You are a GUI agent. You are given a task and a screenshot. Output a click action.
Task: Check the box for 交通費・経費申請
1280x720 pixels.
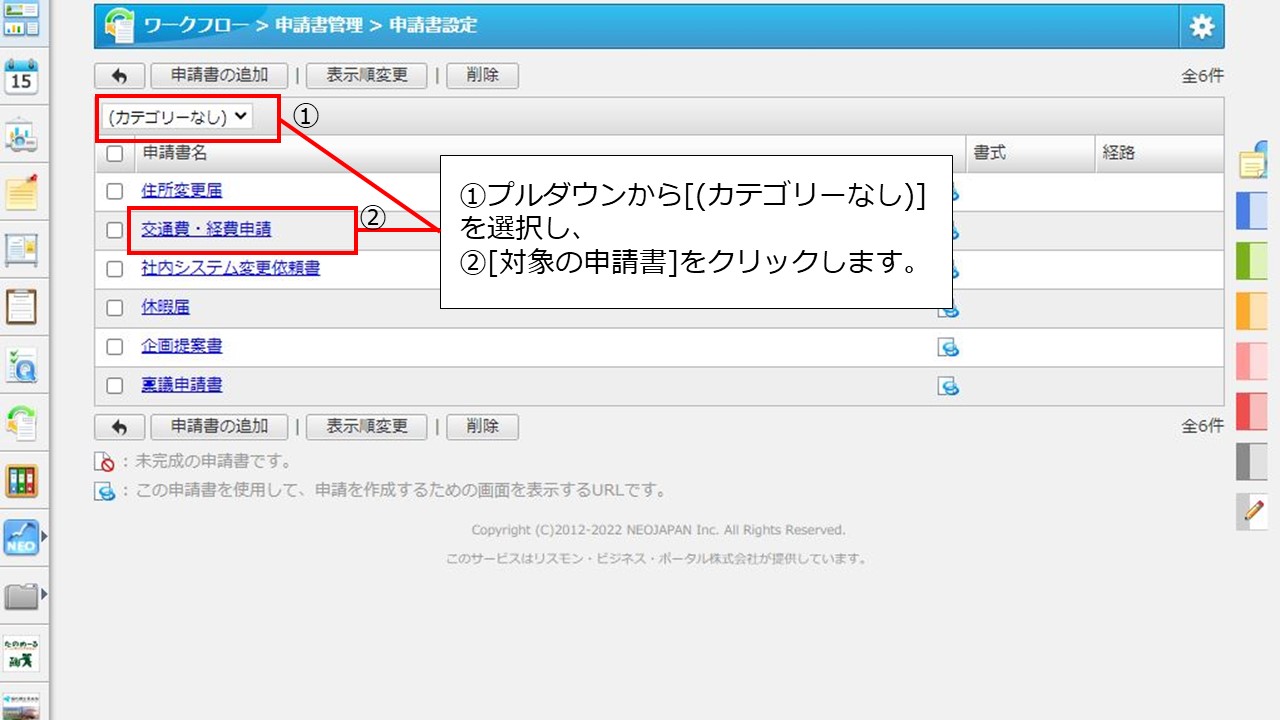(x=115, y=230)
